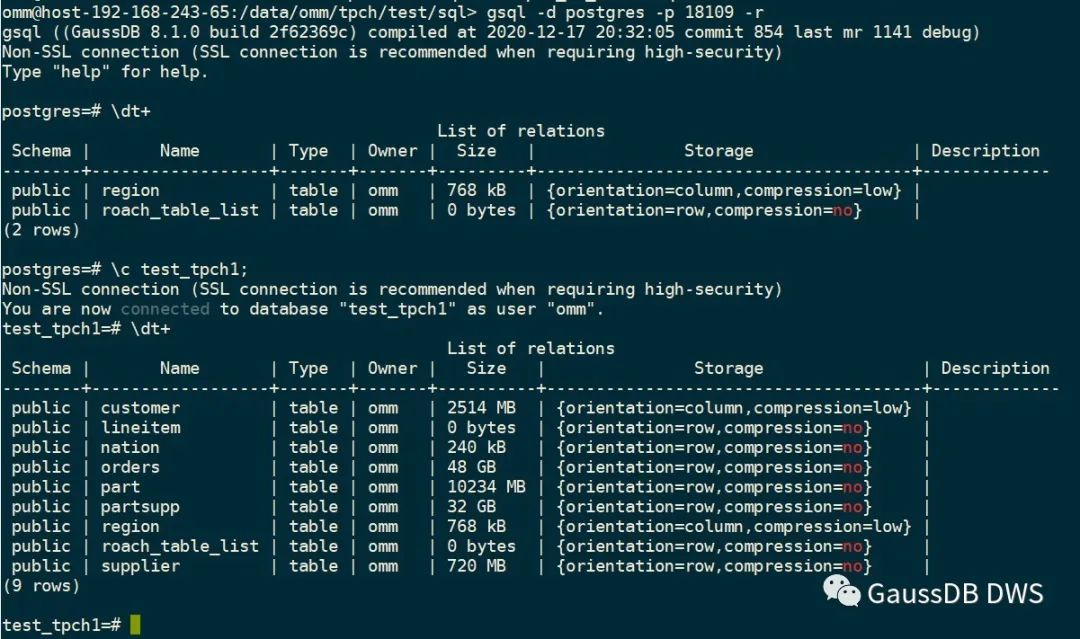Click the "supplier" table name
The height and width of the screenshot is (639, 1080).
pos(140,566)
